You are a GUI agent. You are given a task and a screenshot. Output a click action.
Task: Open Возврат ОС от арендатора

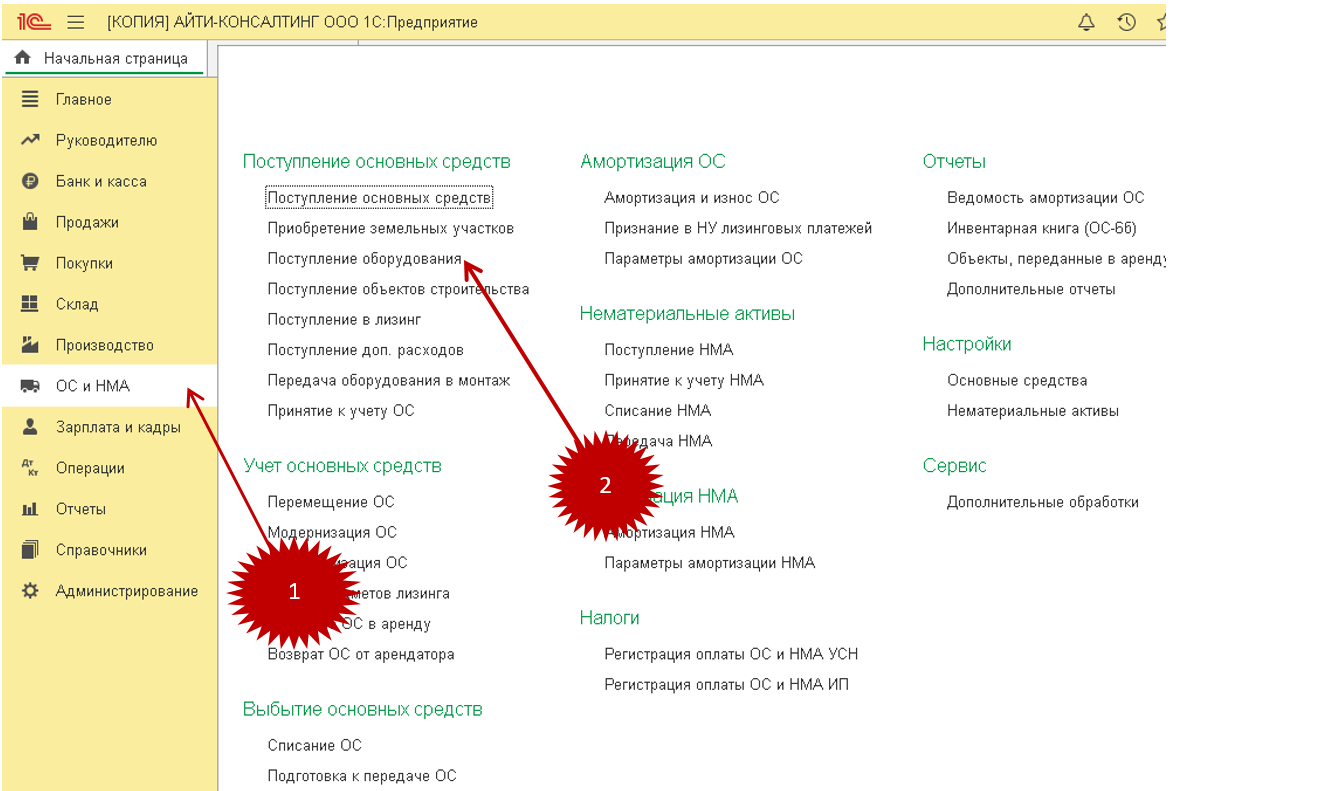coord(361,655)
